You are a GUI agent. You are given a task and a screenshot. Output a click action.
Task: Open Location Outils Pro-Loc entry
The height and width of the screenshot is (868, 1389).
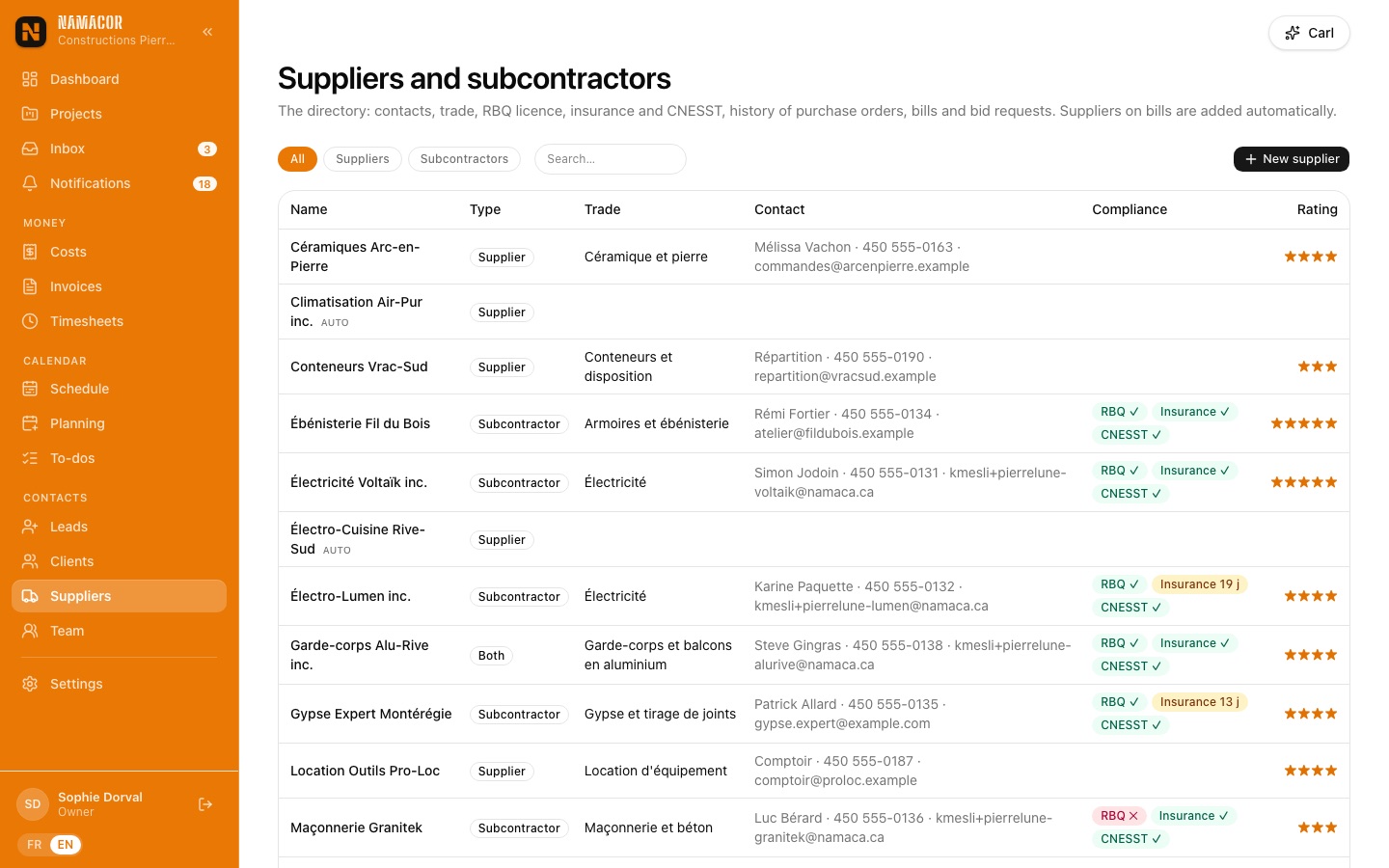814,771
